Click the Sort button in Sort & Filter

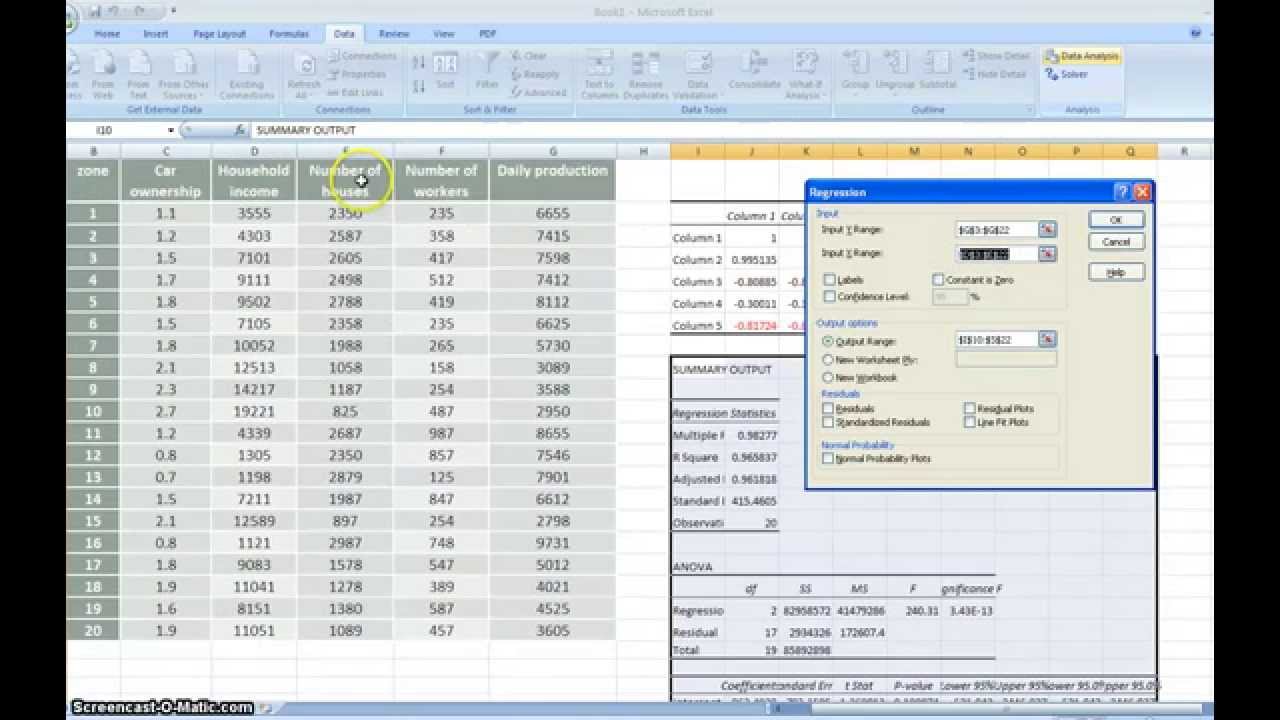(445, 72)
